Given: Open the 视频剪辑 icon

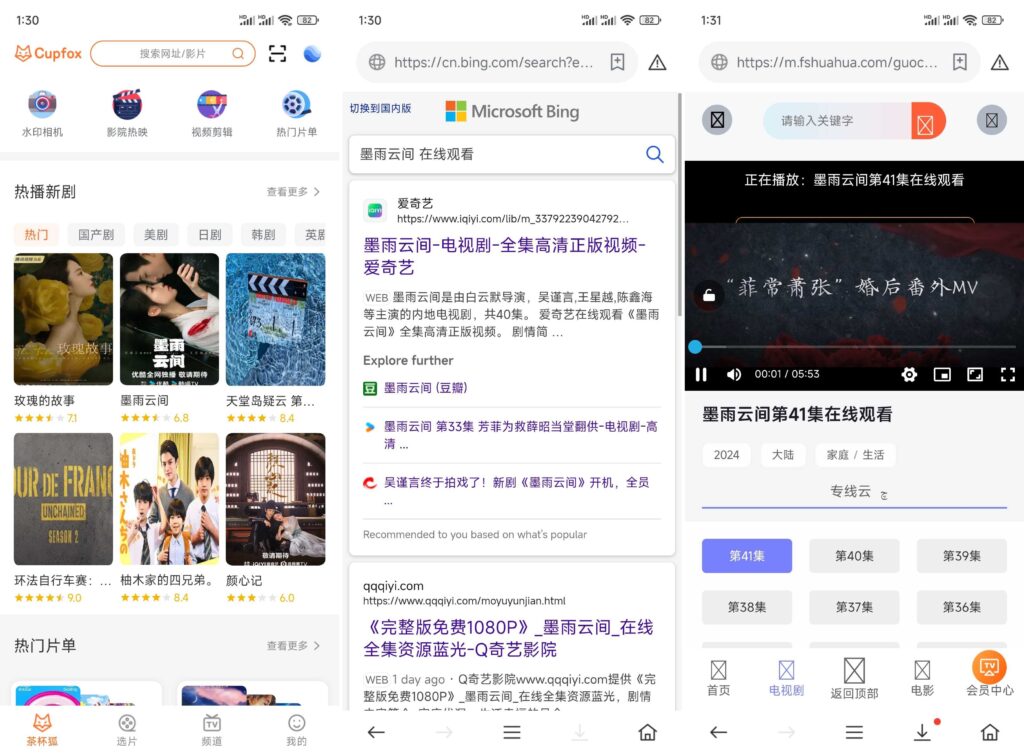Looking at the screenshot, I should point(212,104).
